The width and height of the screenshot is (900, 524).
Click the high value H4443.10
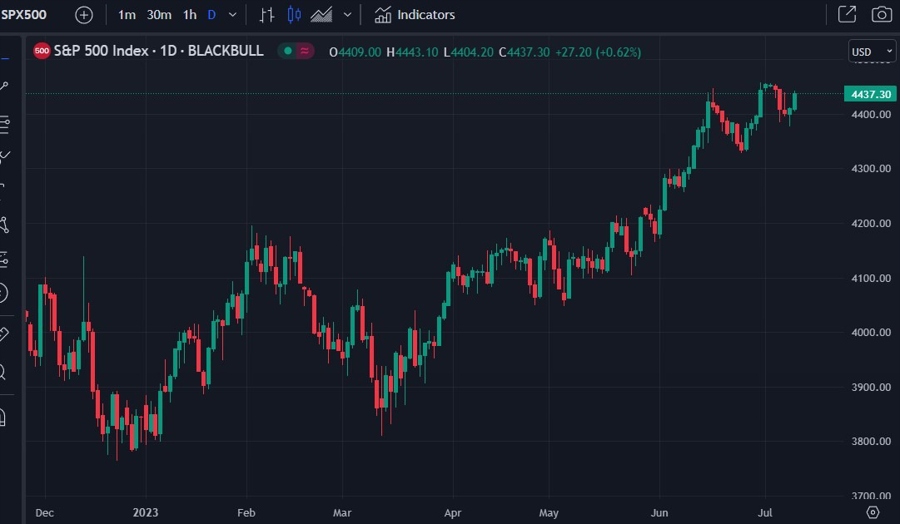412,52
